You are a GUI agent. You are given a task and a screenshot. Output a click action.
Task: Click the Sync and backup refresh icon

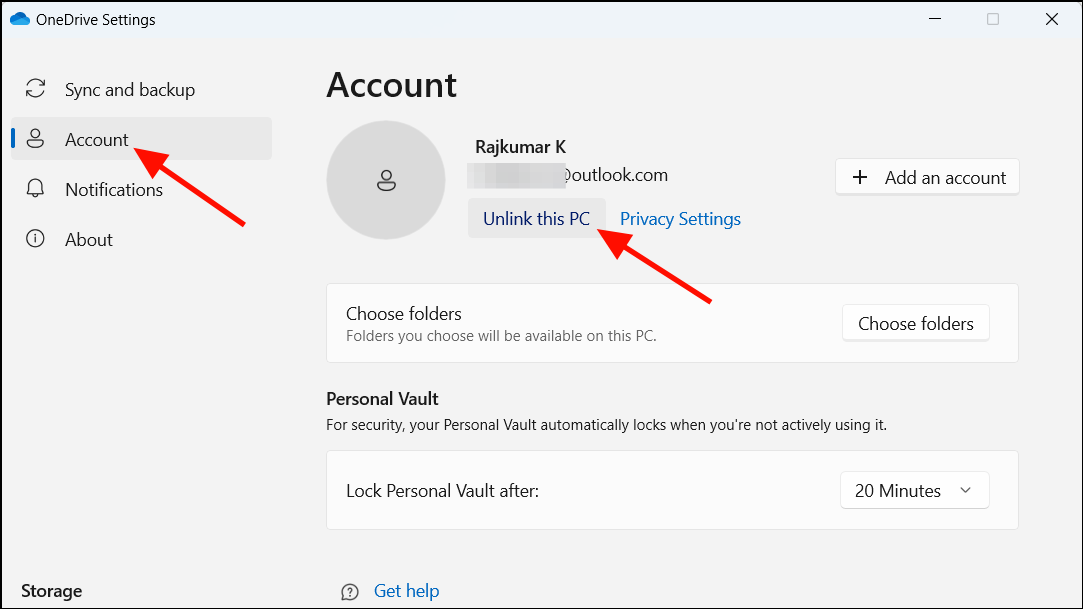(35, 88)
